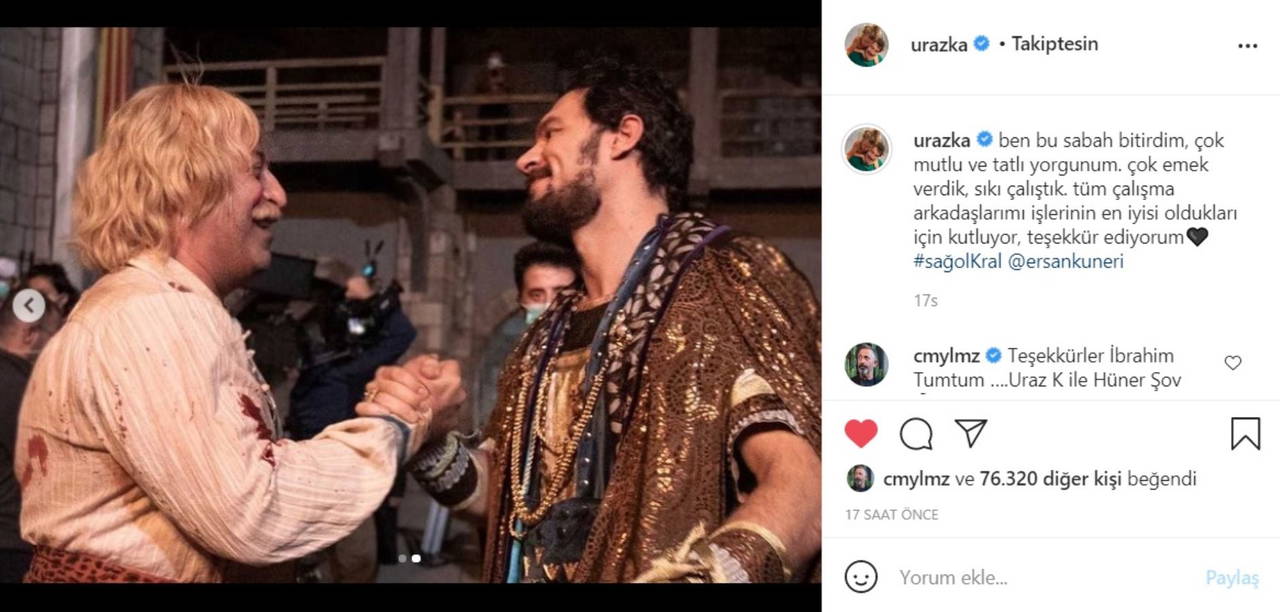Unlike the post with the red heart

click(861, 433)
